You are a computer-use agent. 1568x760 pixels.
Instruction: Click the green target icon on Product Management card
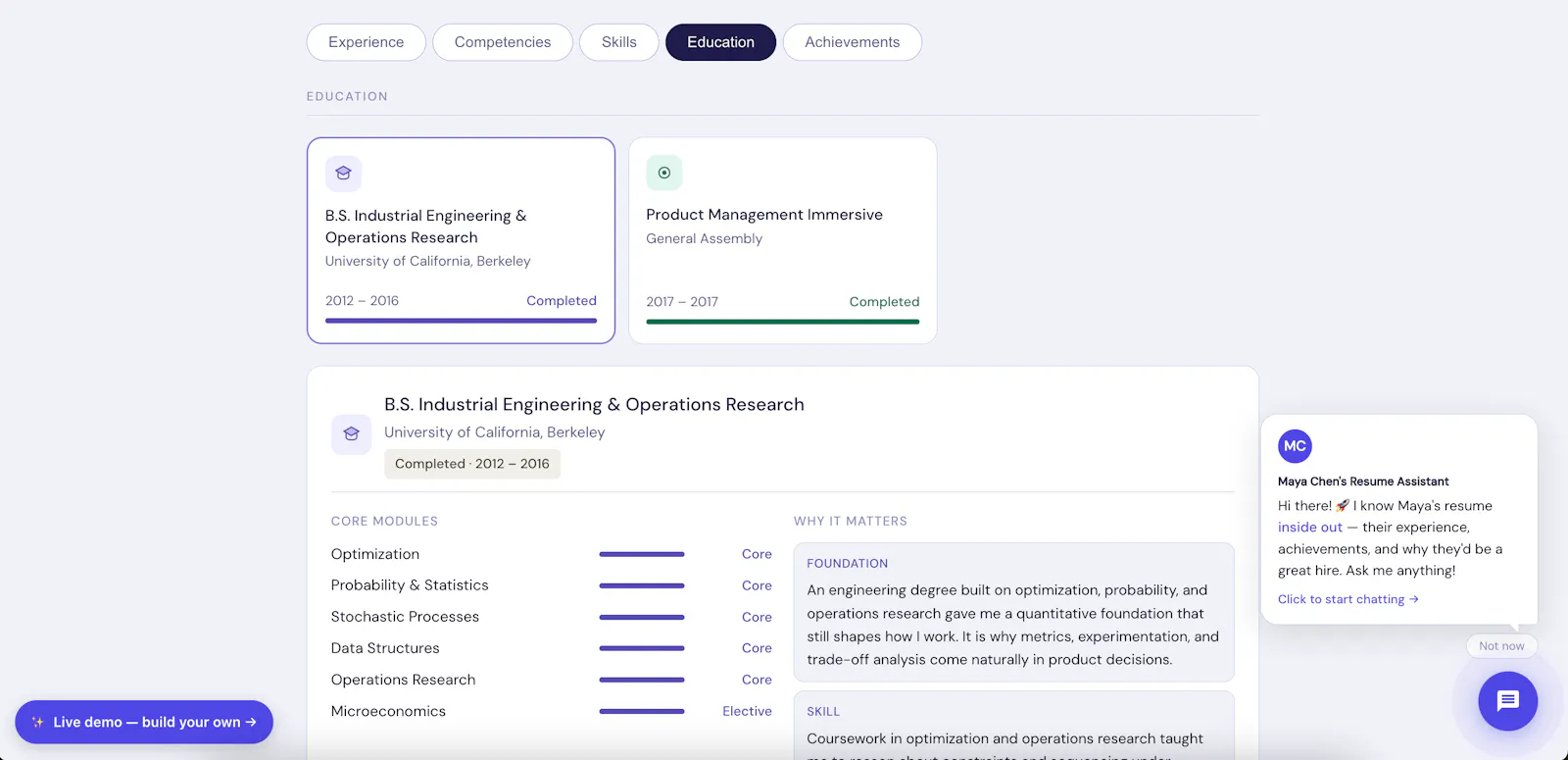(x=664, y=173)
